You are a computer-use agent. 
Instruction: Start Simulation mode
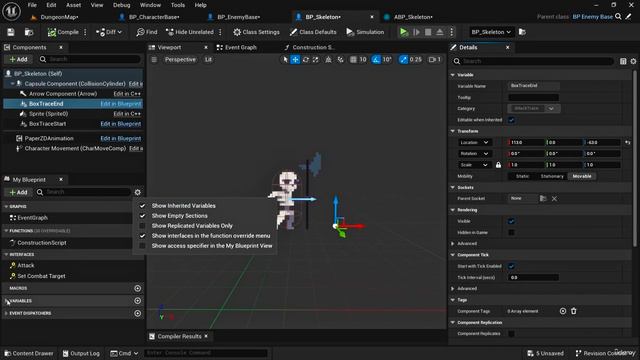pyautogui.click(x=365, y=32)
